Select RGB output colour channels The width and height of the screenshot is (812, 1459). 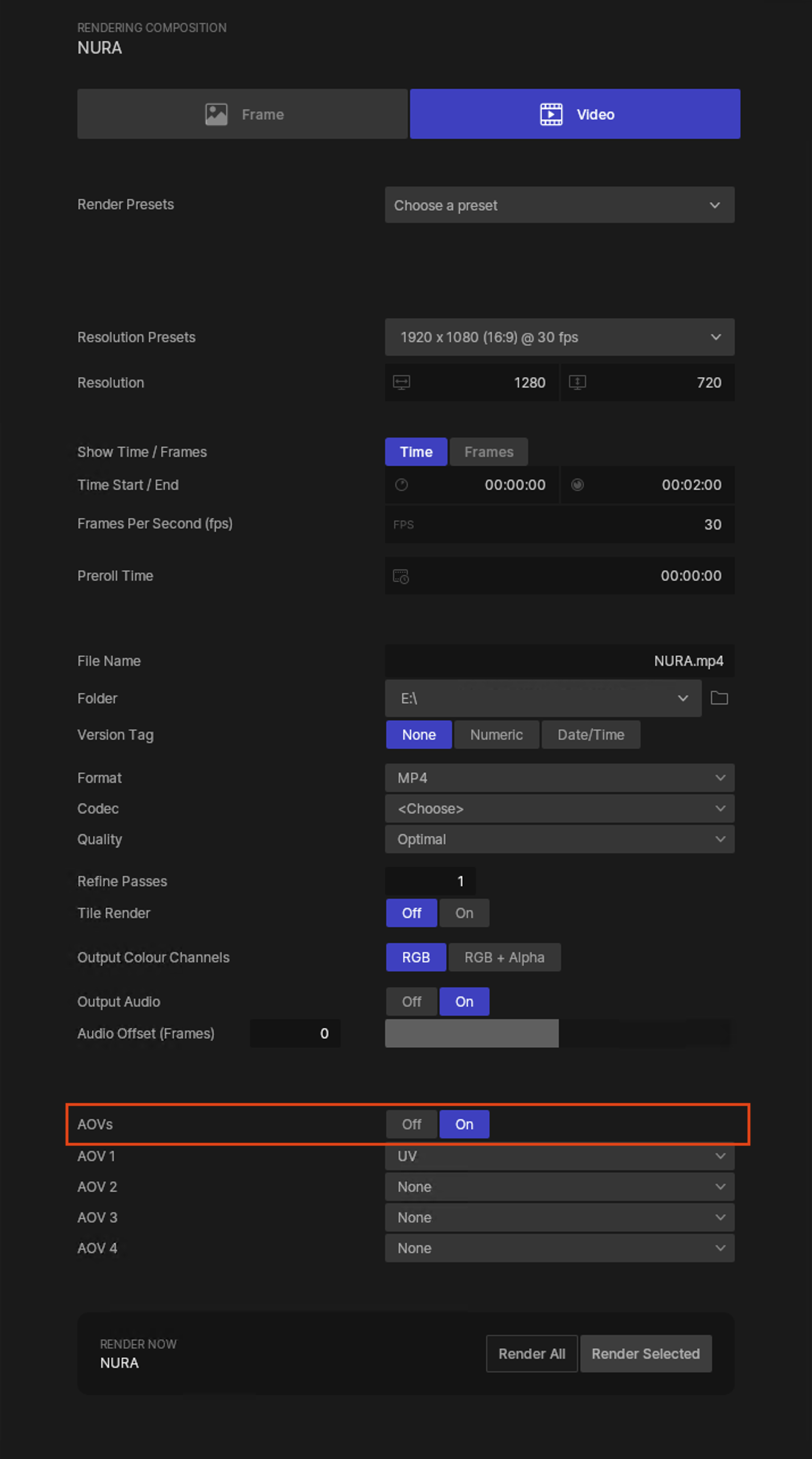pyautogui.click(x=416, y=957)
